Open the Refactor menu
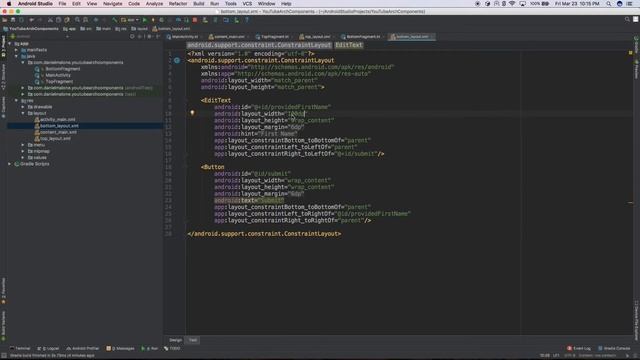Screen dimensions: 640x360 (x=178, y=4)
